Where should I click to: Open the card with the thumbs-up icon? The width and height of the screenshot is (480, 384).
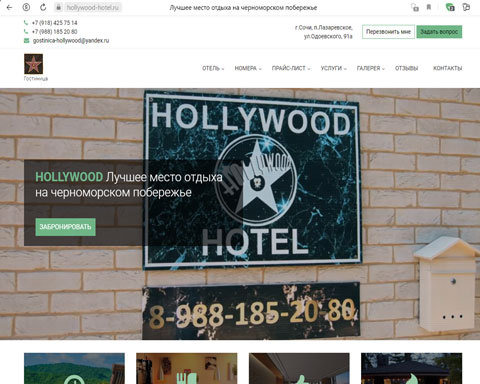[x=299, y=368]
